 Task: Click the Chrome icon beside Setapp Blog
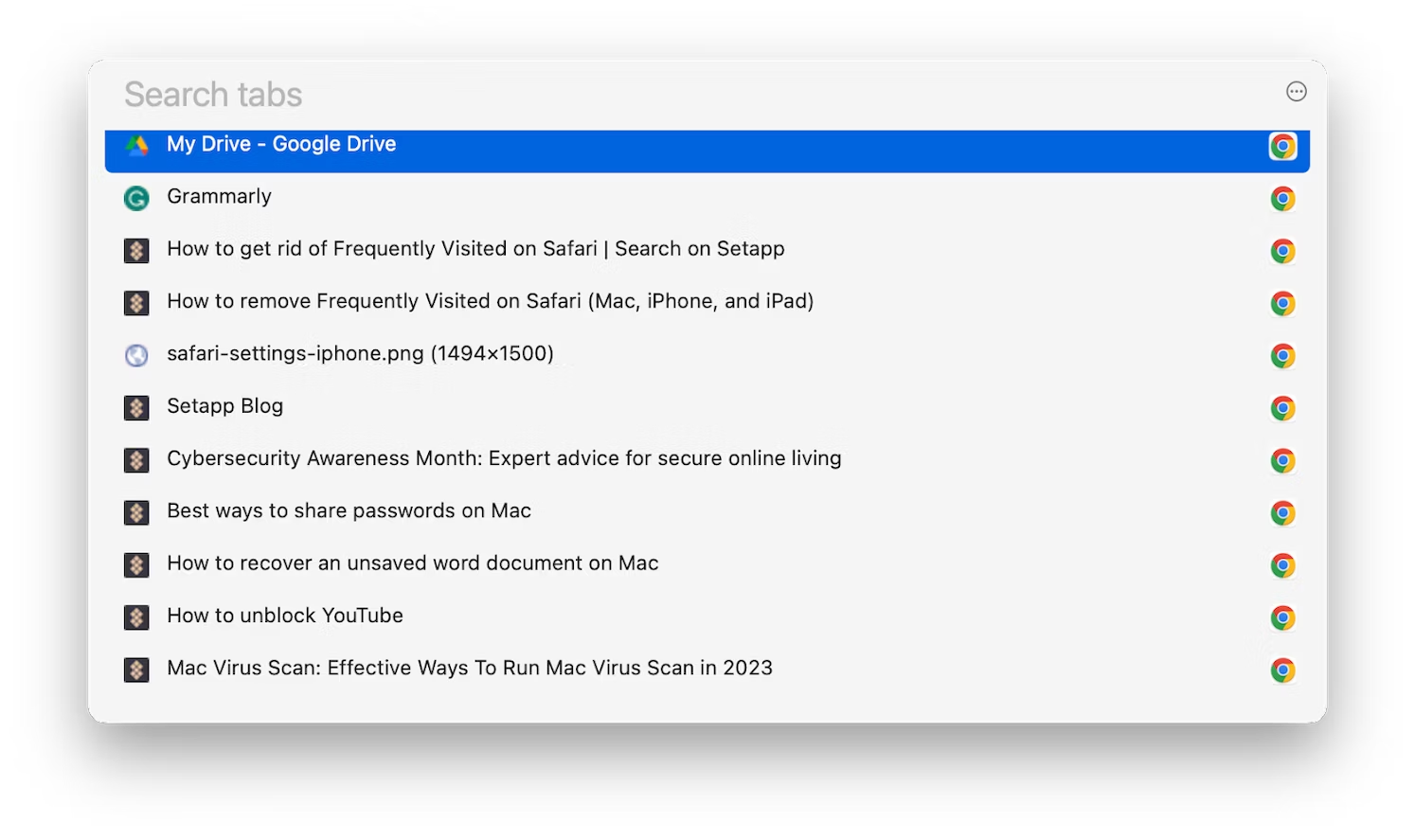pyautogui.click(x=1283, y=407)
